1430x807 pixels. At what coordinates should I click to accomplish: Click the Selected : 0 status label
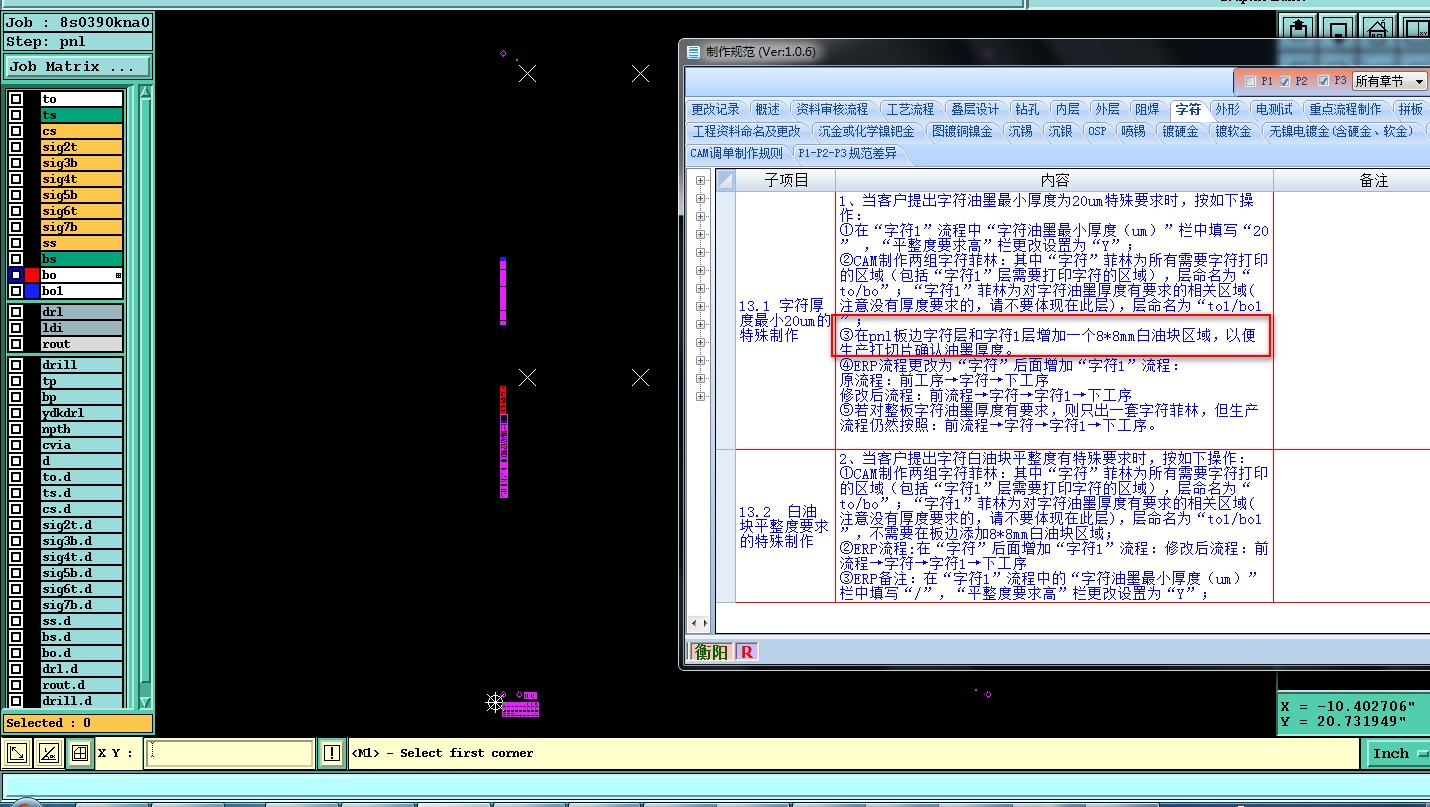(x=77, y=723)
